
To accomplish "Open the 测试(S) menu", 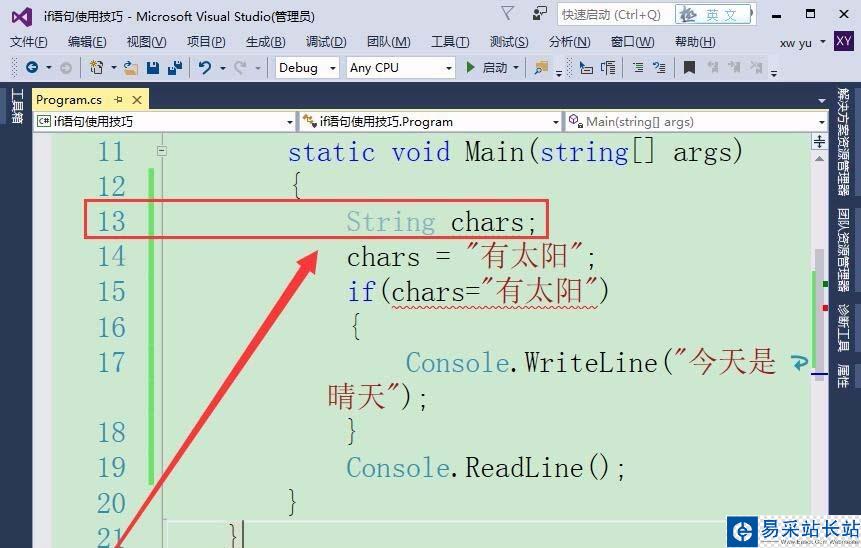I will 508,42.
